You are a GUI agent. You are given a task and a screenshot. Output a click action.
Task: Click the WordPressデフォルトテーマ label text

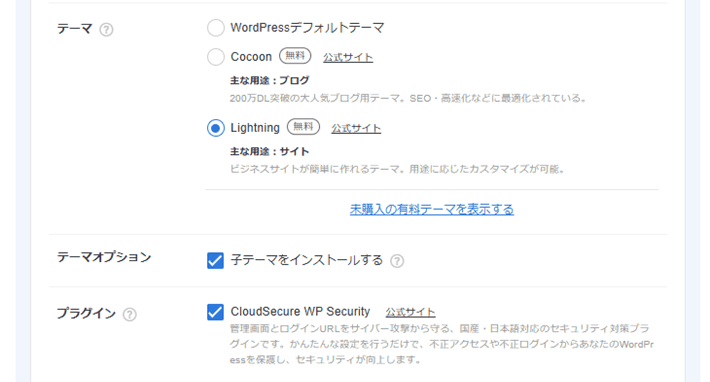pos(307,28)
